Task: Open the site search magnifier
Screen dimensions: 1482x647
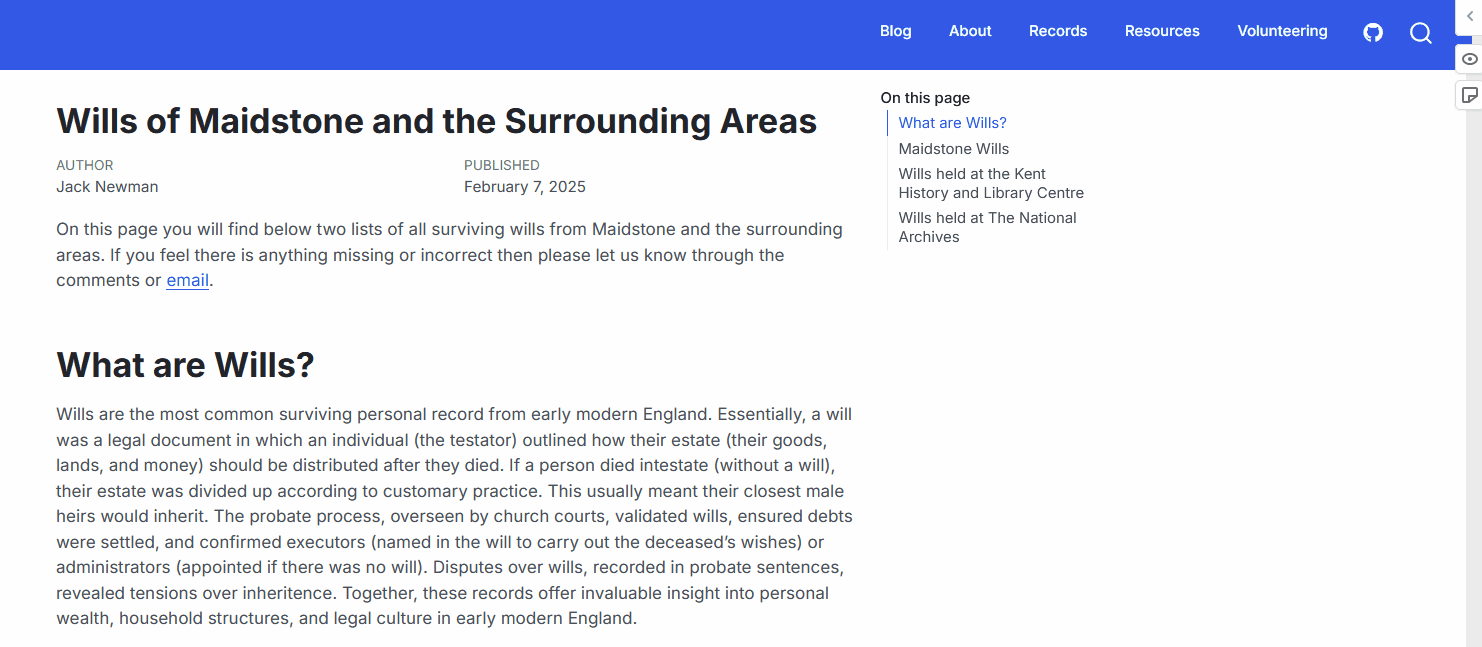Action: 1421,33
